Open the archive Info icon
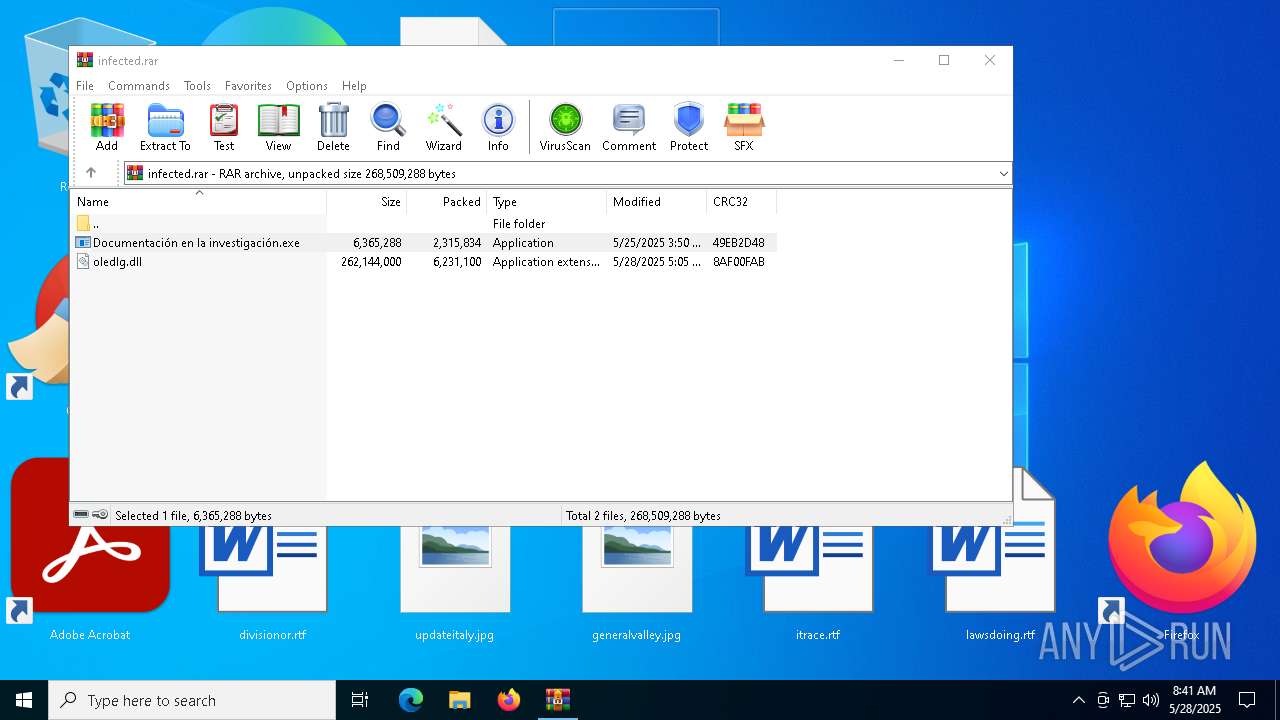This screenshot has height=720, width=1280. pyautogui.click(x=498, y=127)
